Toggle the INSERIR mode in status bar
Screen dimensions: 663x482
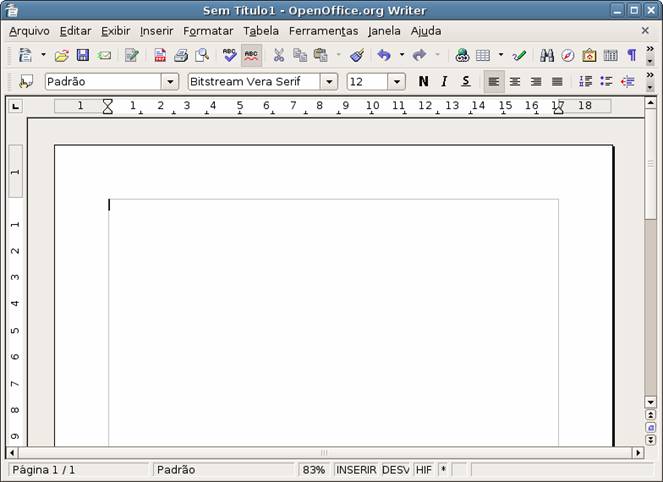tap(356, 470)
